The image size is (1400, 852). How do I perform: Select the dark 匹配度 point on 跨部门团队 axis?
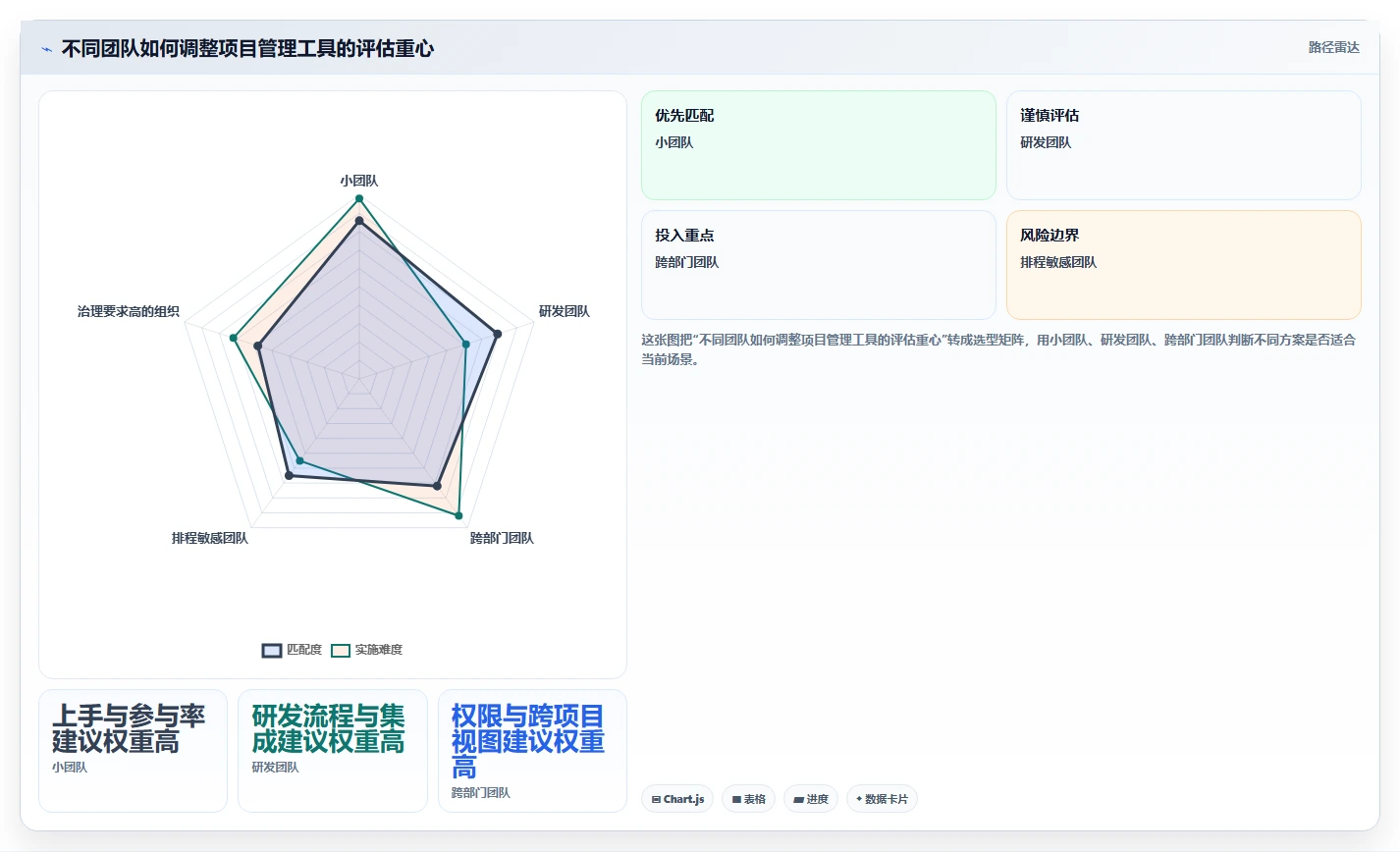click(x=438, y=486)
